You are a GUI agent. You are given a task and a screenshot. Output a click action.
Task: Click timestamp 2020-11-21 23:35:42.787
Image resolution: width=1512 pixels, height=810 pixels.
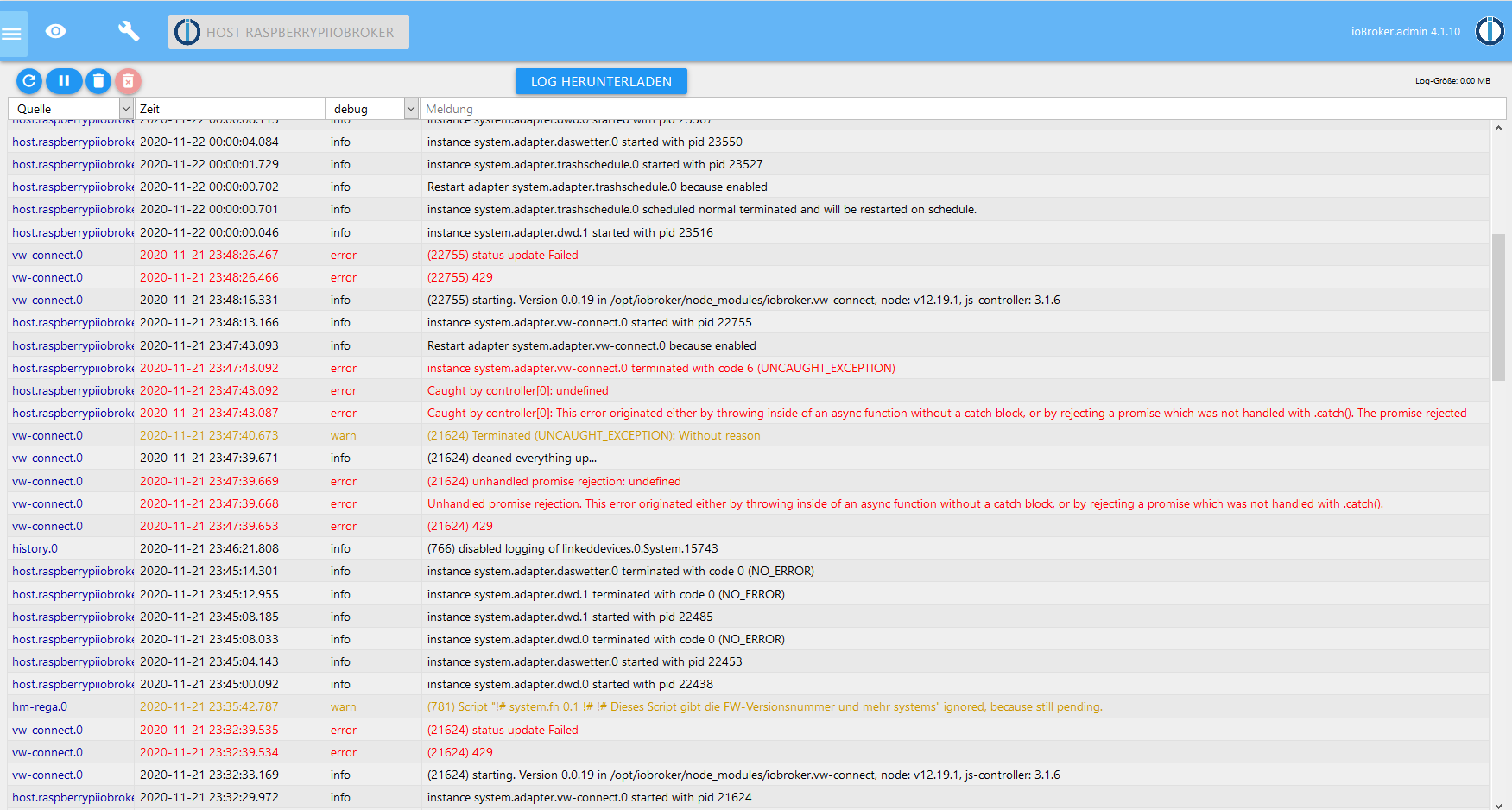pyautogui.click(x=209, y=706)
